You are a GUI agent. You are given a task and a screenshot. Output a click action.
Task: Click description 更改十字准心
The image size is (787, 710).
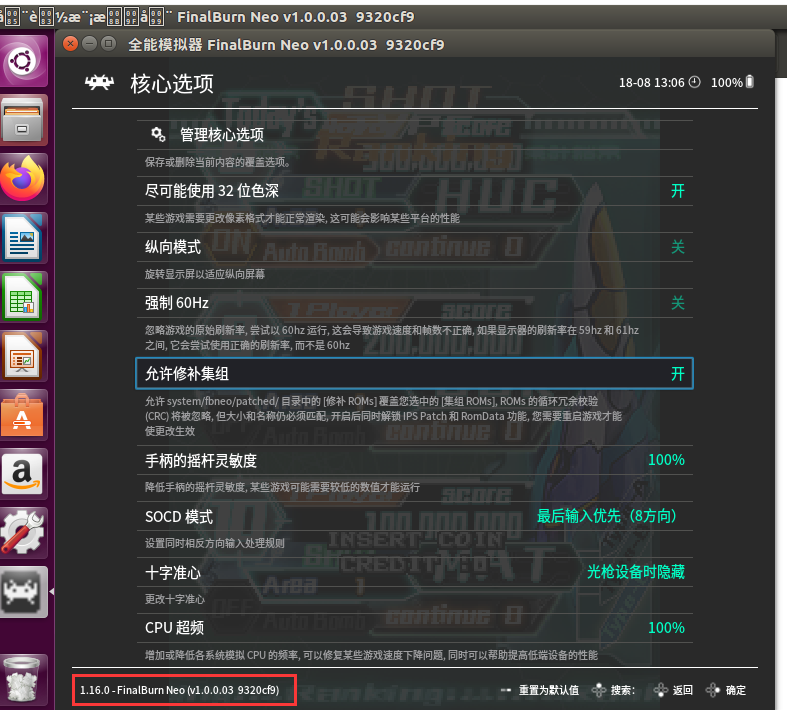pyautogui.click(x=175, y=599)
